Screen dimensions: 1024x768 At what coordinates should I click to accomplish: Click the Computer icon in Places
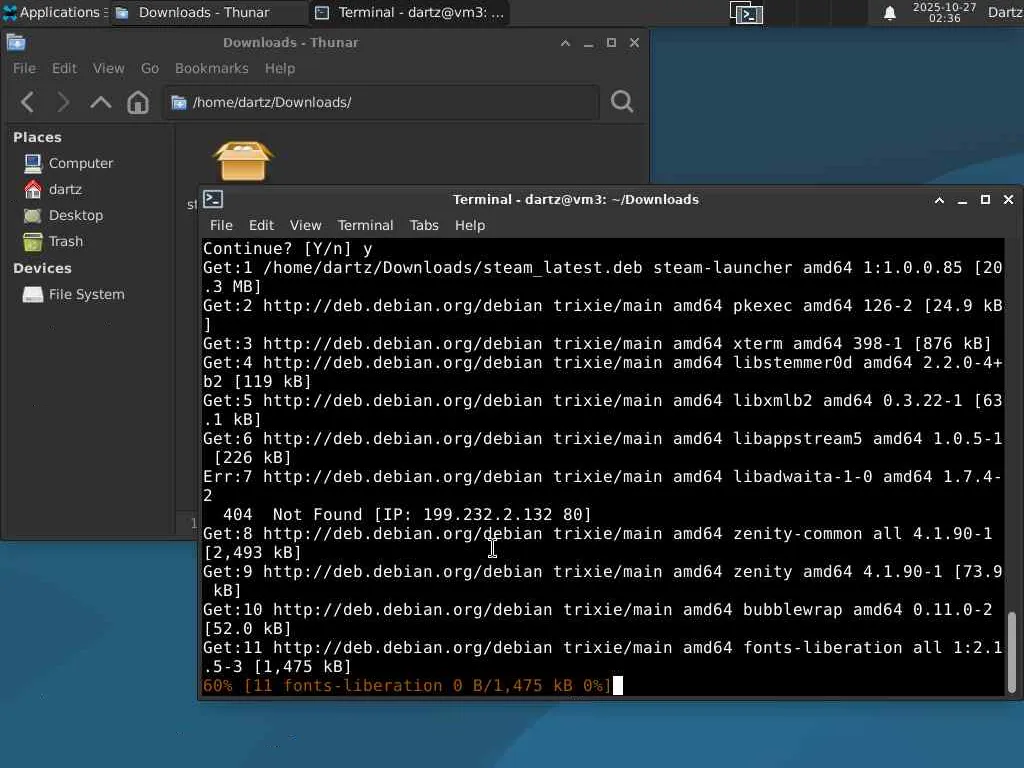[33, 163]
